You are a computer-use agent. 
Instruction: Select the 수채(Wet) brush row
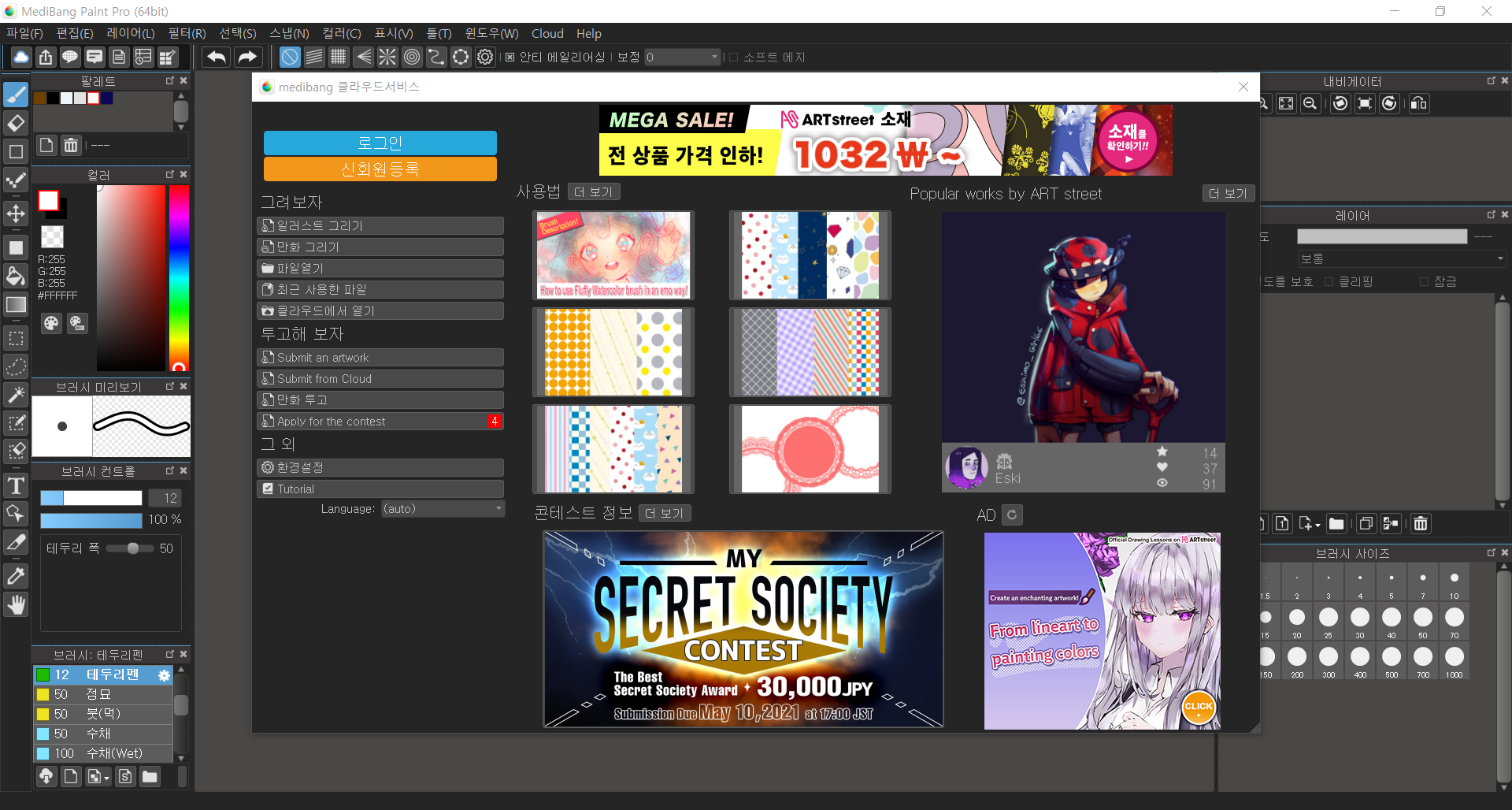coord(103,753)
